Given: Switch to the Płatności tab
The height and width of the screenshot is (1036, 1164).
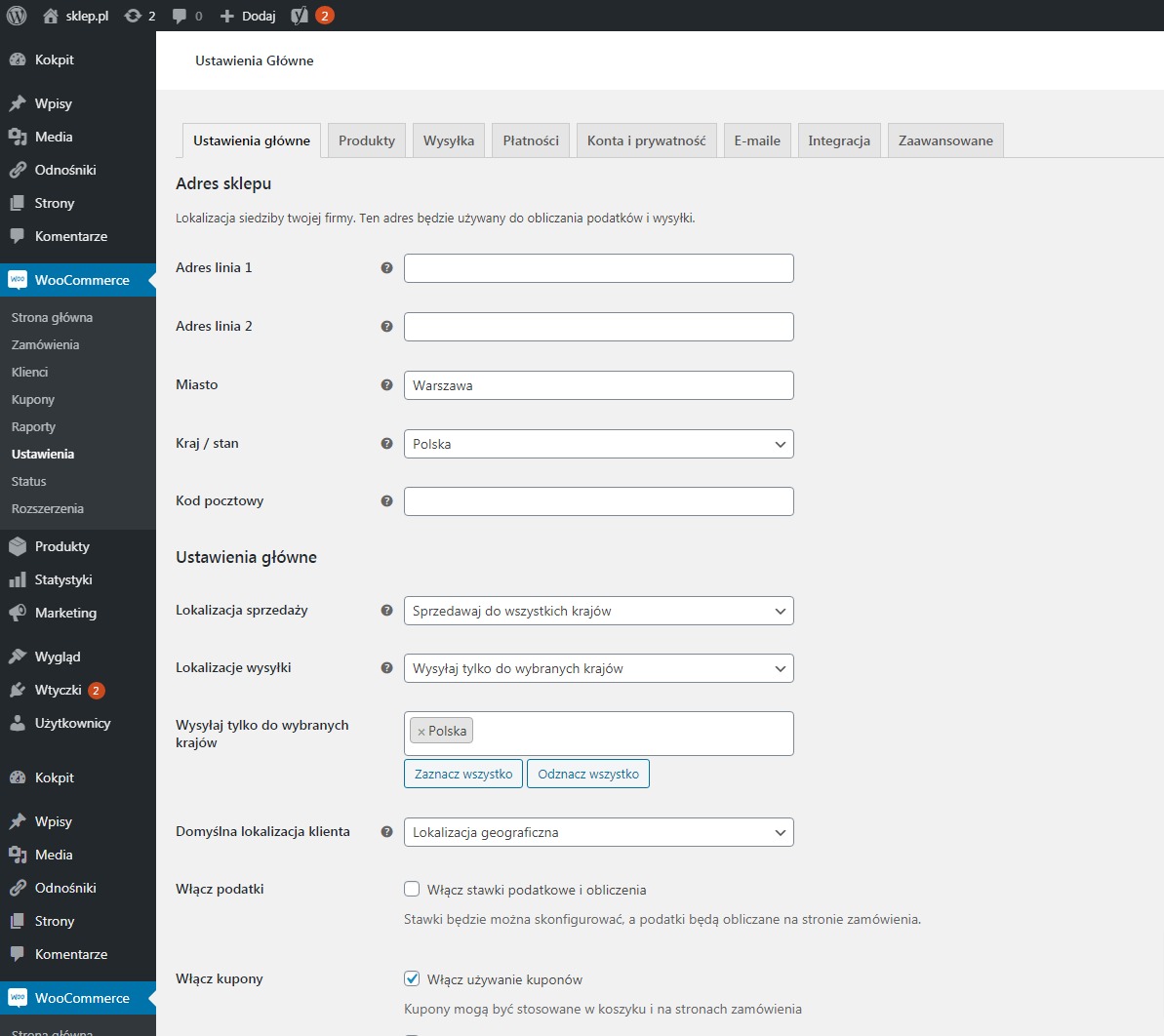Looking at the screenshot, I should point(531,140).
